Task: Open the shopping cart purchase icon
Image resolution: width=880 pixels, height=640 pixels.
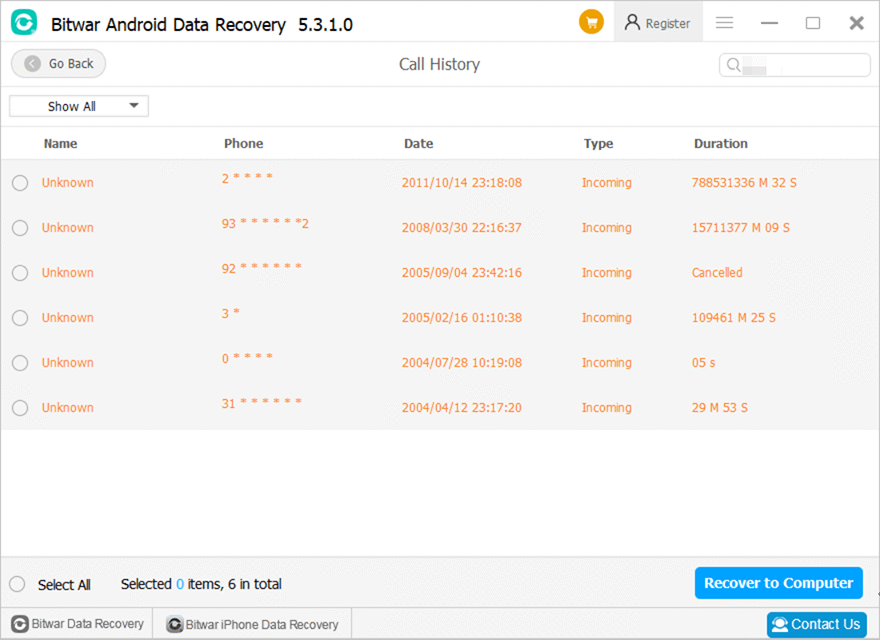Action: [591, 20]
